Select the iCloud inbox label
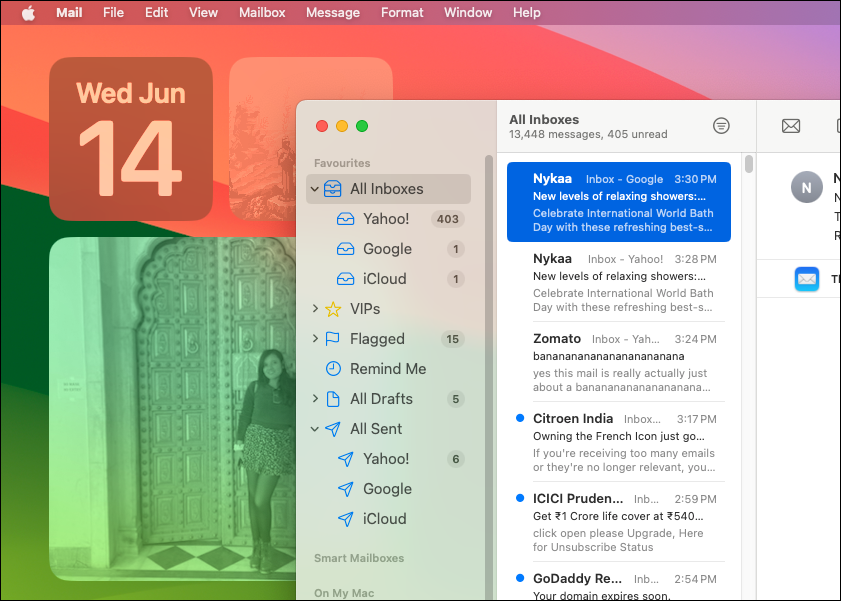841x601 pixels. tap(385, 279)
